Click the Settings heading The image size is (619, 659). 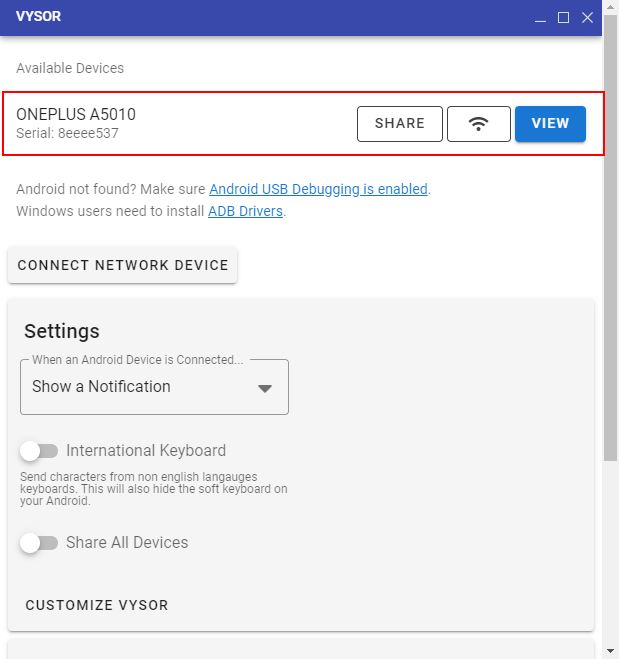(62, 331)
